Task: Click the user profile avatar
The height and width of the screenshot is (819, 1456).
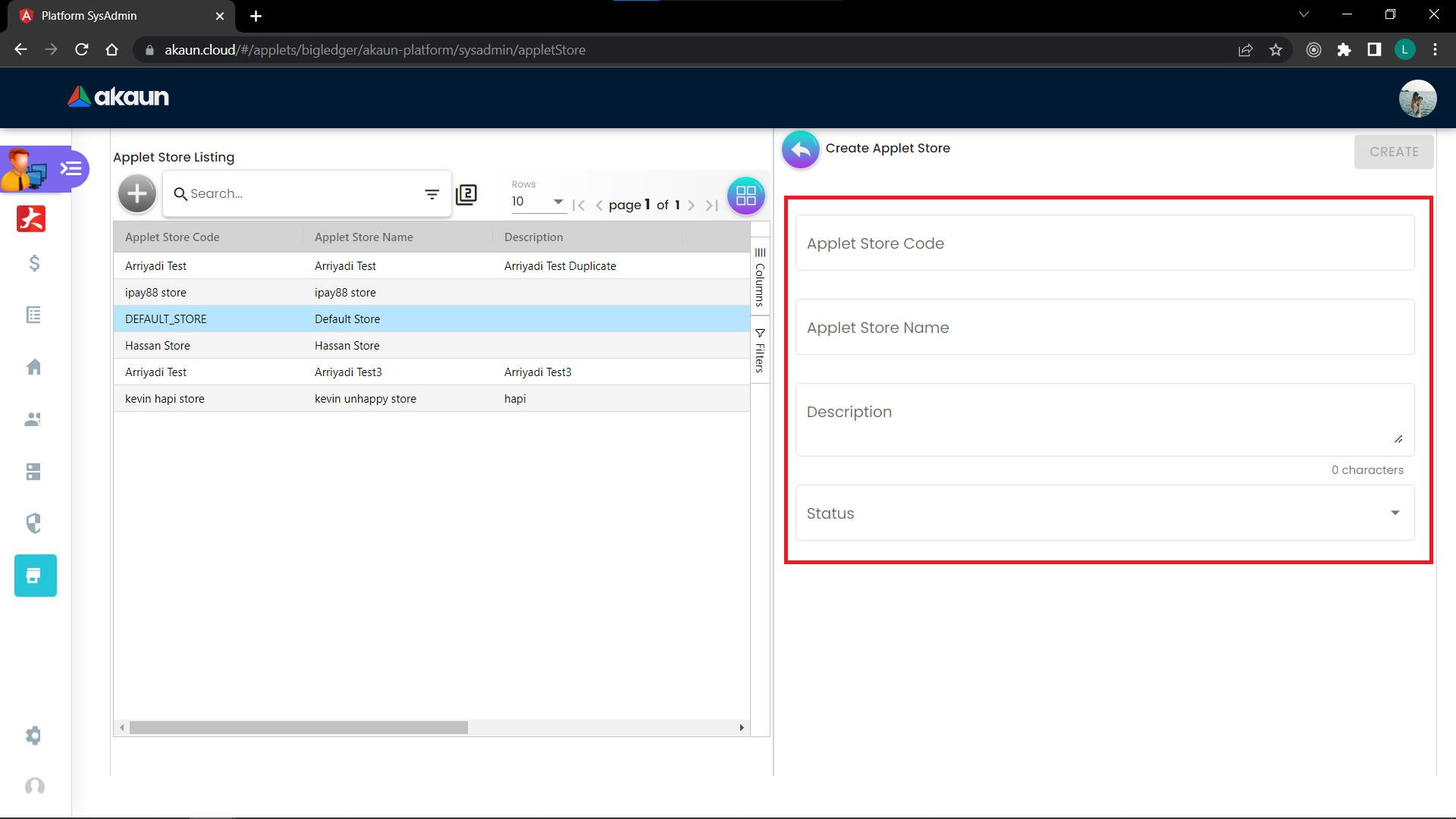Action: [x=1417, y=99]
